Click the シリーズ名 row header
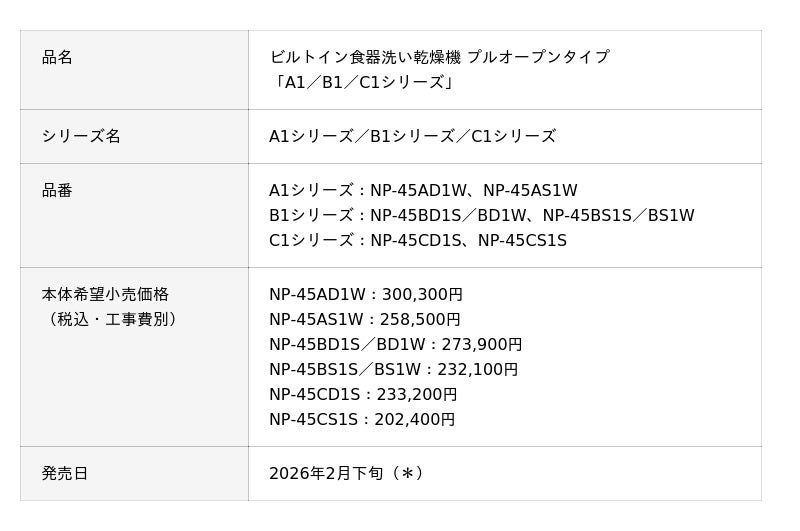 81,136
